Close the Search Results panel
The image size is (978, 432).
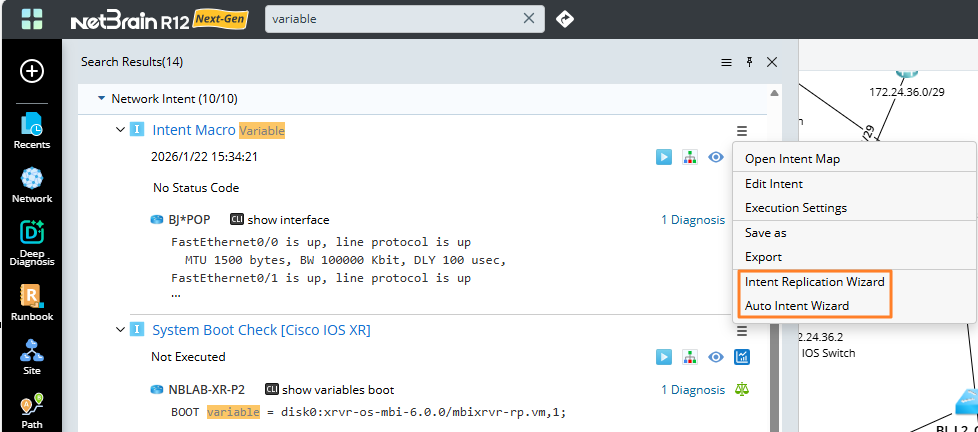tap(772, 62)
